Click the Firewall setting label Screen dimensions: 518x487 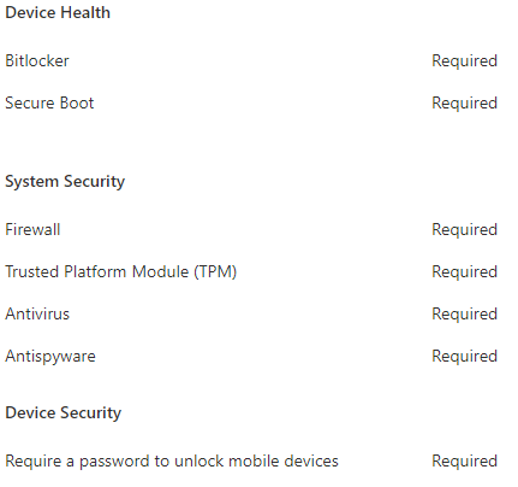[x=33, y=229]
